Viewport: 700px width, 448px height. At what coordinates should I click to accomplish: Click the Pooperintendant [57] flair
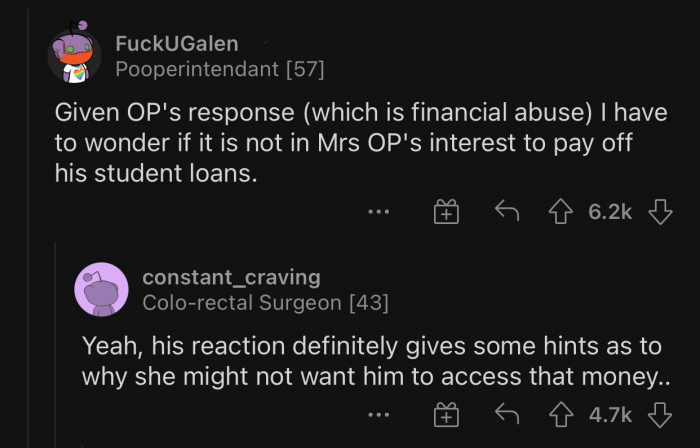click(220, 69)
